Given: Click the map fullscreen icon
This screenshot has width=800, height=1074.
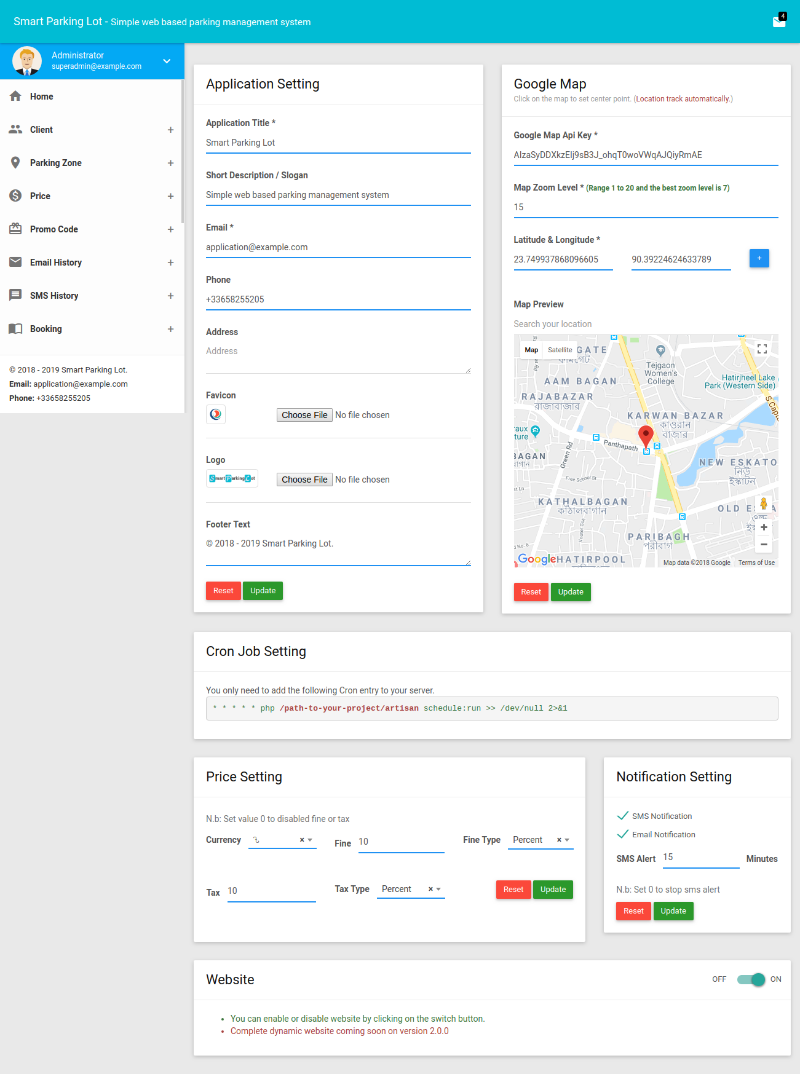Looking at the screenshot, I should point(762,349).
